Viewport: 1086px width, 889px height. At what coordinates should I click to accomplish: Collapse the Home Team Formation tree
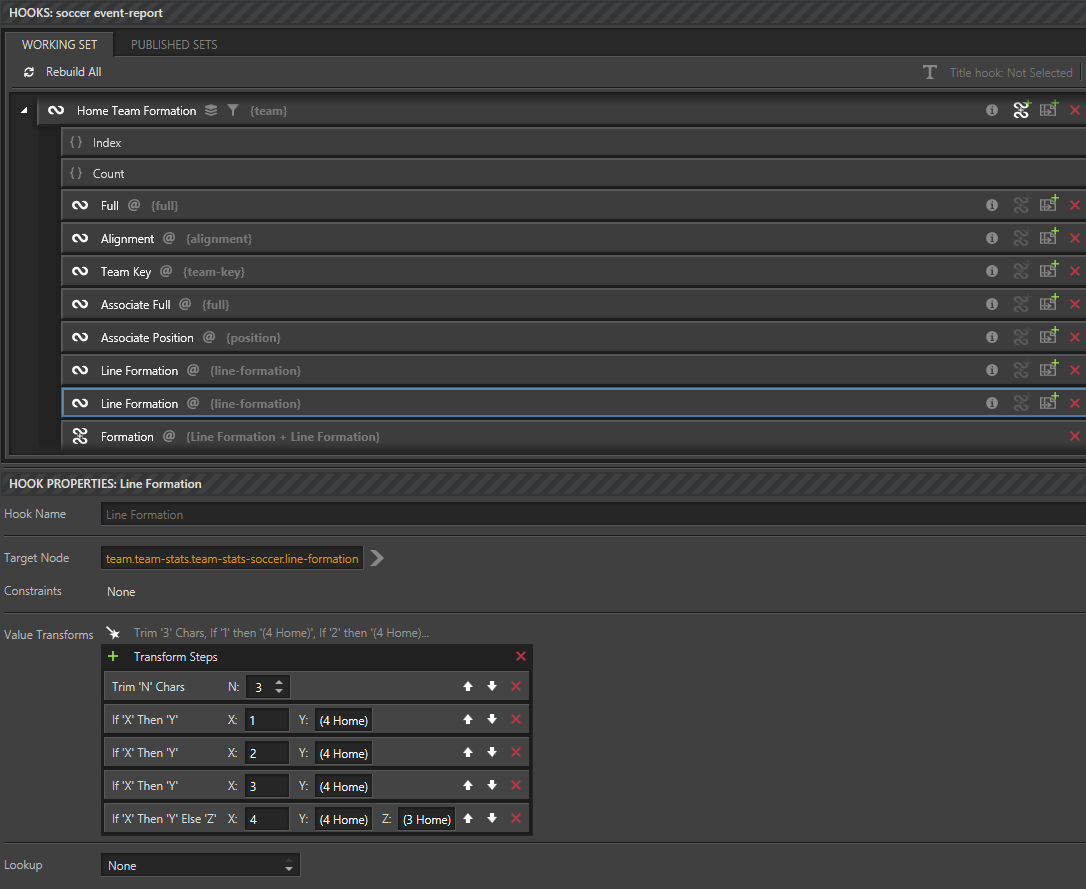click(24, 110)
